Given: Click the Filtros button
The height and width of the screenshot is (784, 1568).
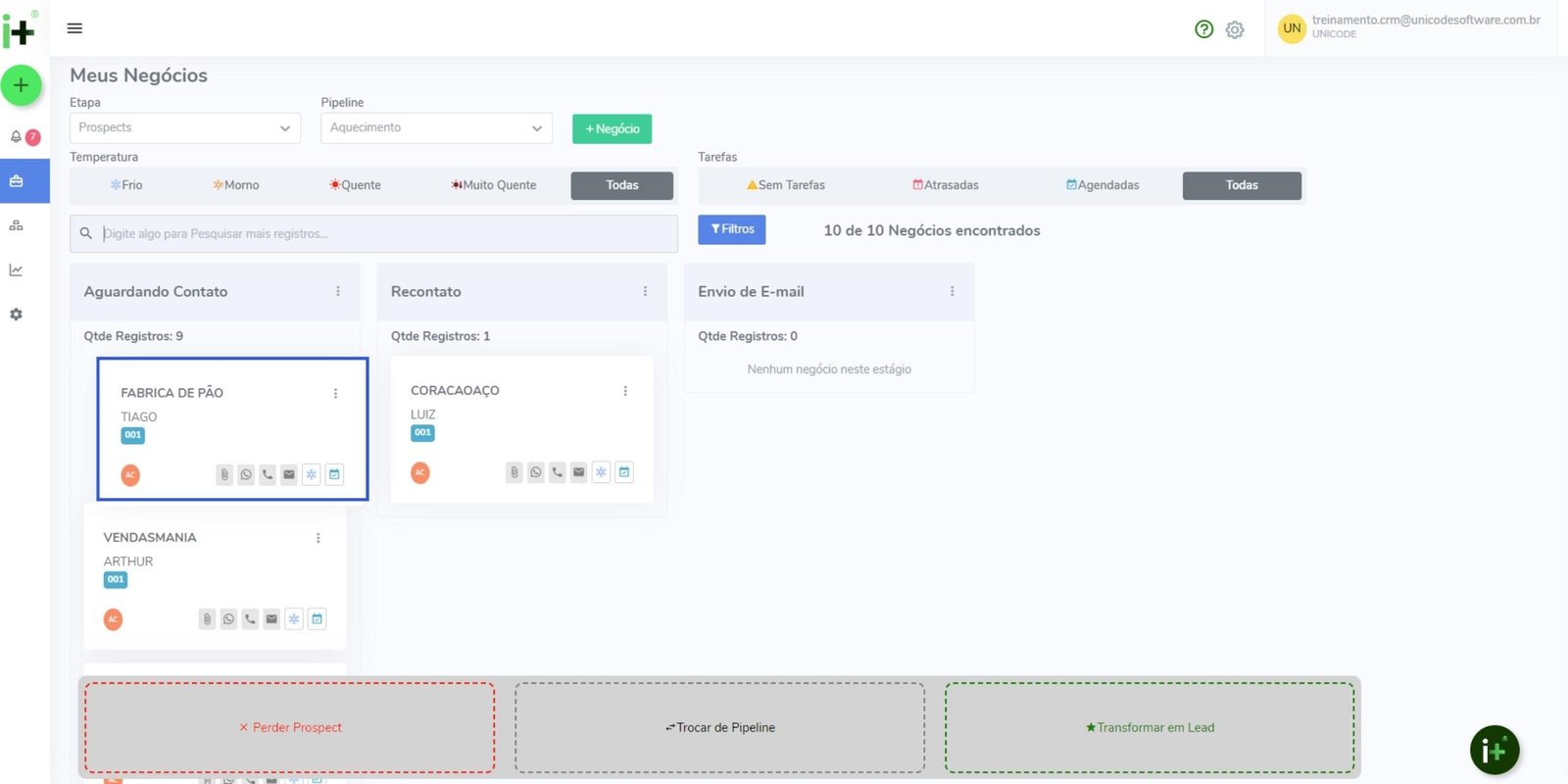Looking at the screenshot, I should [x=732, y=229].
